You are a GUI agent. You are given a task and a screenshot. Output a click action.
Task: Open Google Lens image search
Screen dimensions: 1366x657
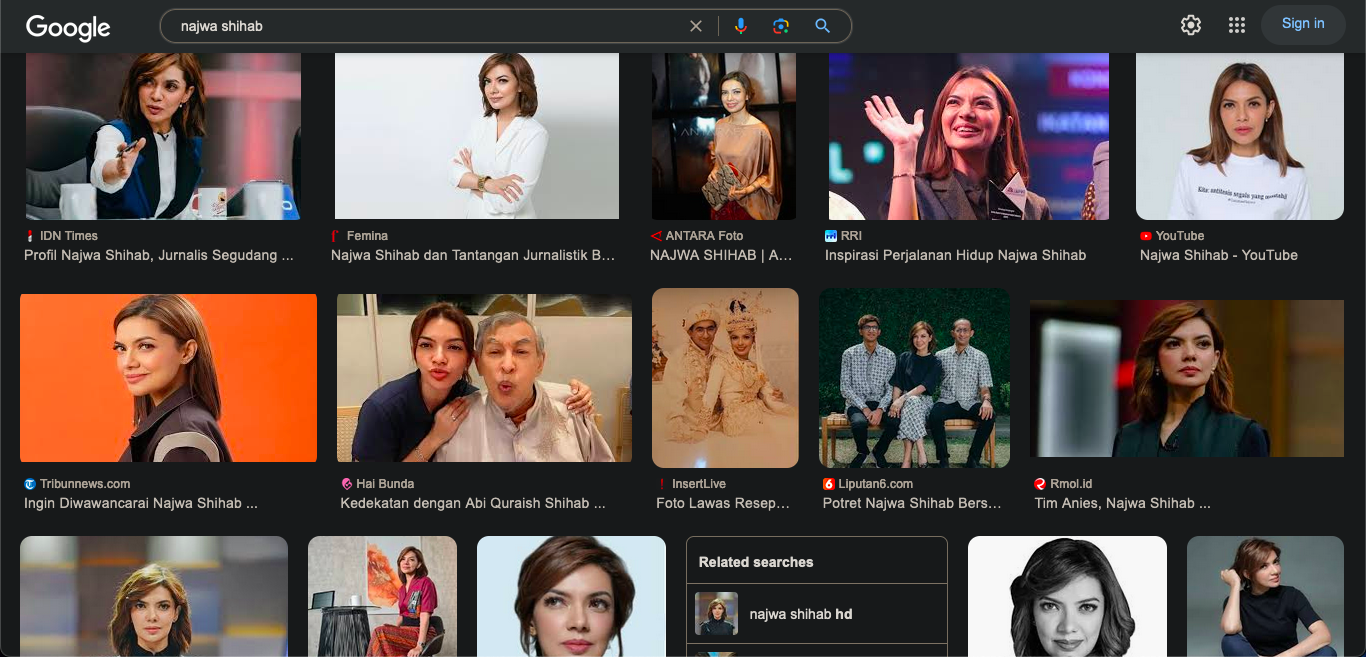click(x=781, y=26)
